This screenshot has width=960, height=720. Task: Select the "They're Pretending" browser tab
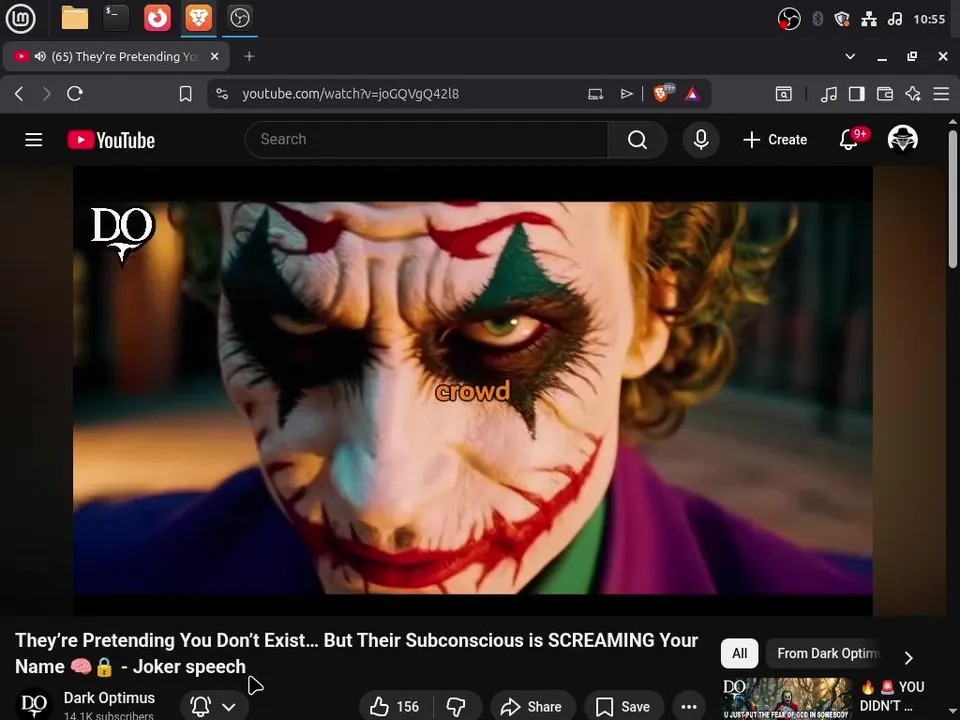(116, 56)
